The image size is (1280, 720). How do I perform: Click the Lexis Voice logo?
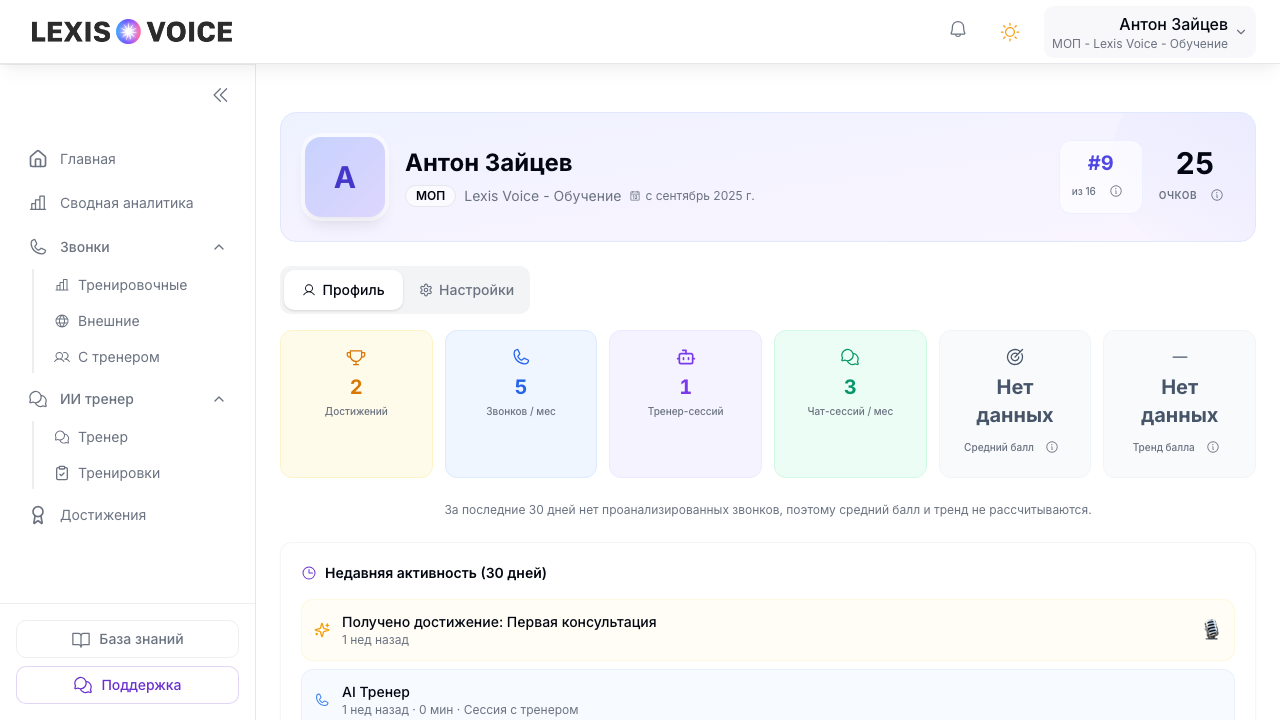pos(132,32)
